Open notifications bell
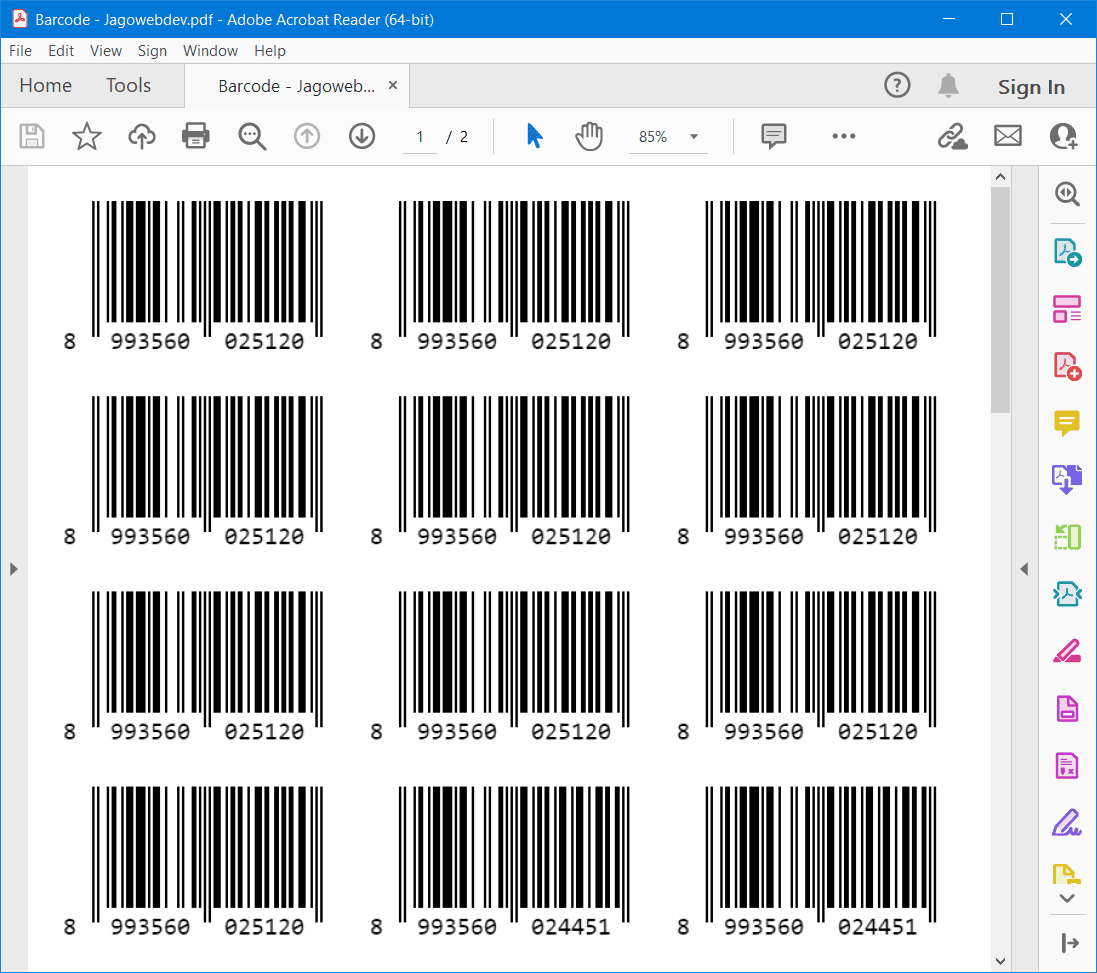 (x=948, y=85)
